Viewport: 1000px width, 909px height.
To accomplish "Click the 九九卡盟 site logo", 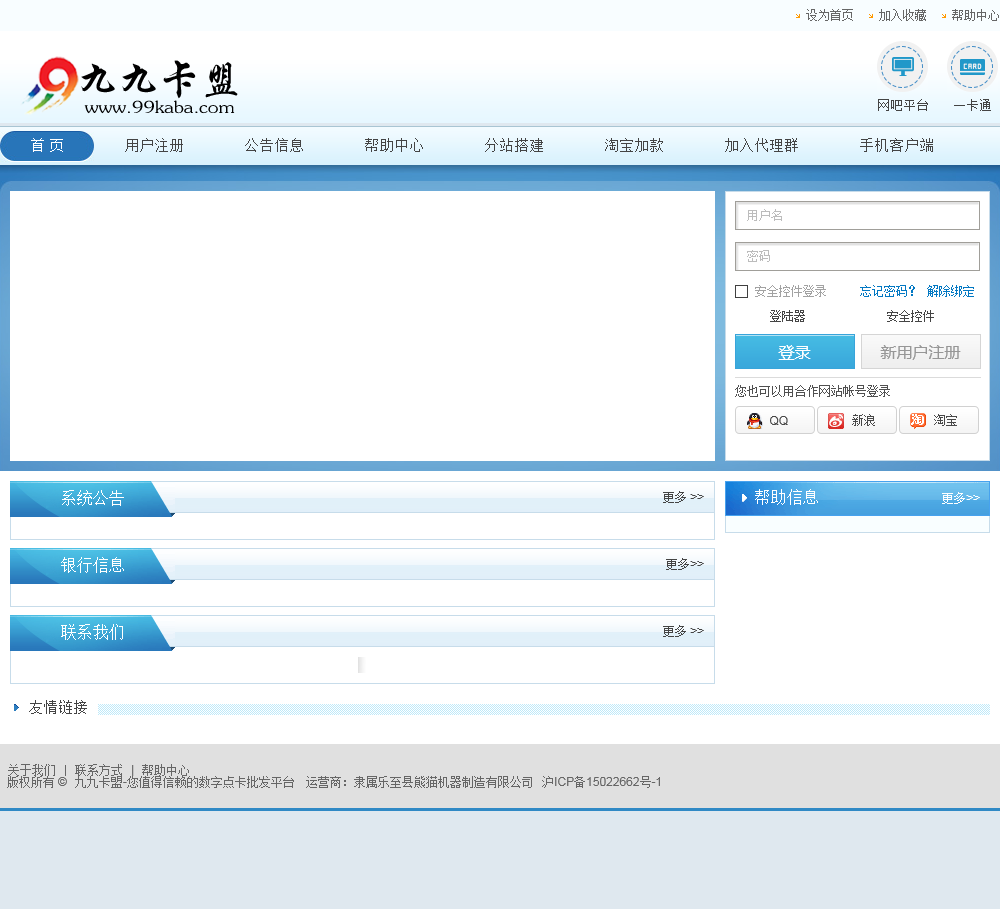I will click(131, 86).
